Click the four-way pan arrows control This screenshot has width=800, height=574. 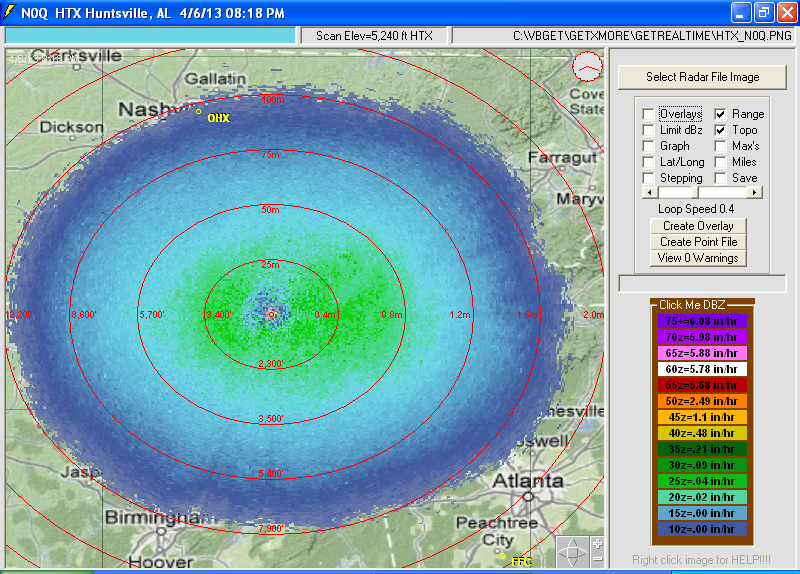(x=573, y=552)
